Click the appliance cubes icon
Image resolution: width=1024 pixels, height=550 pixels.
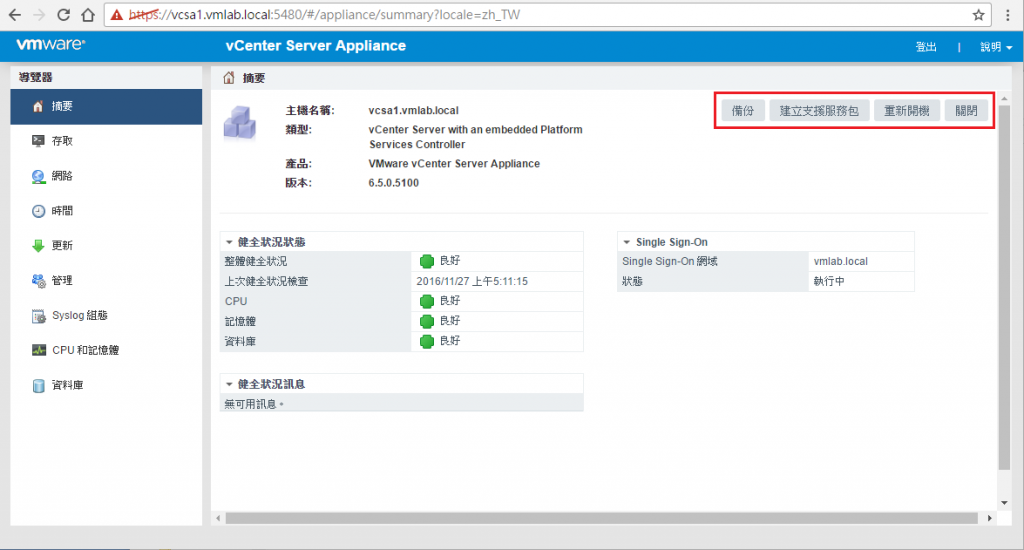tap(240, 122)
